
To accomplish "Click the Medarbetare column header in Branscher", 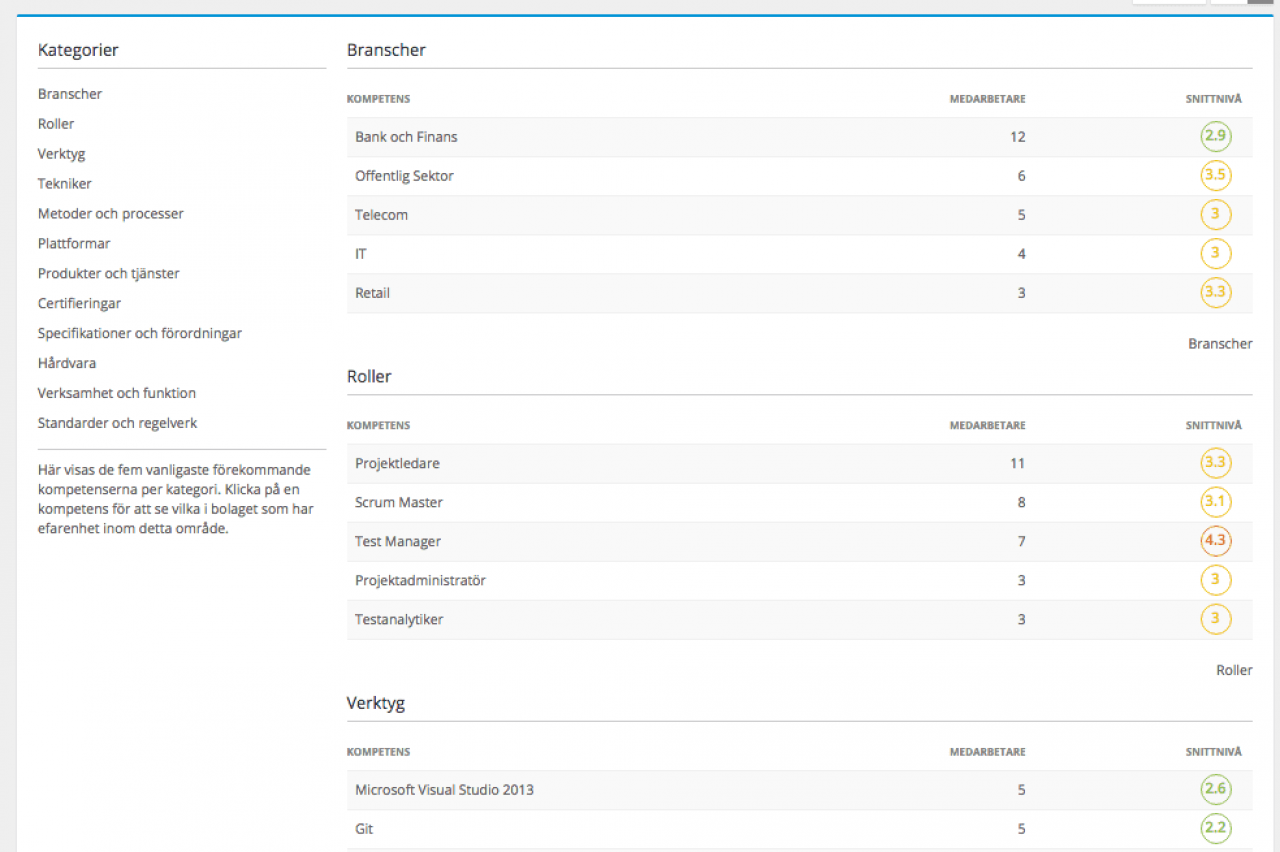I will [986, 99].
